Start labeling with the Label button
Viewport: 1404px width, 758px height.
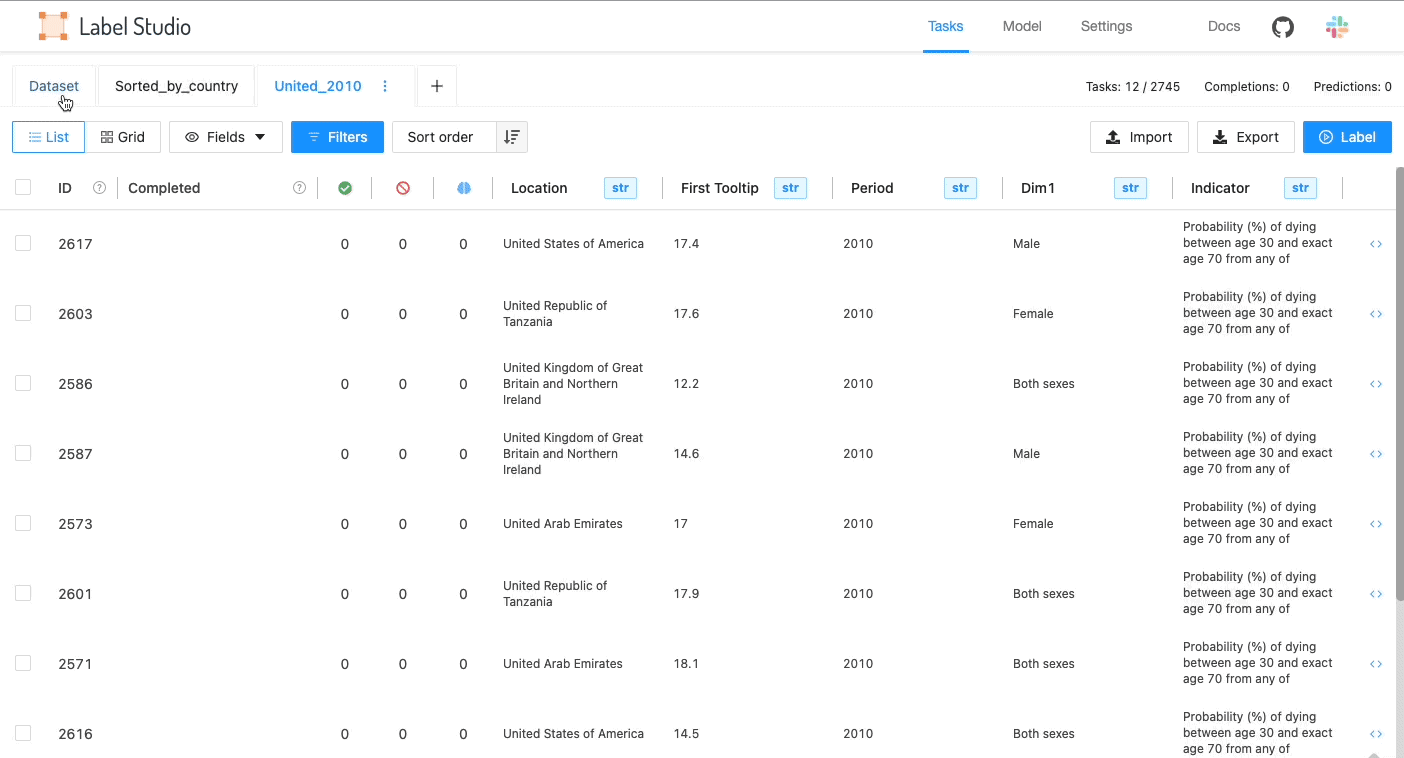coord(1347,137)
